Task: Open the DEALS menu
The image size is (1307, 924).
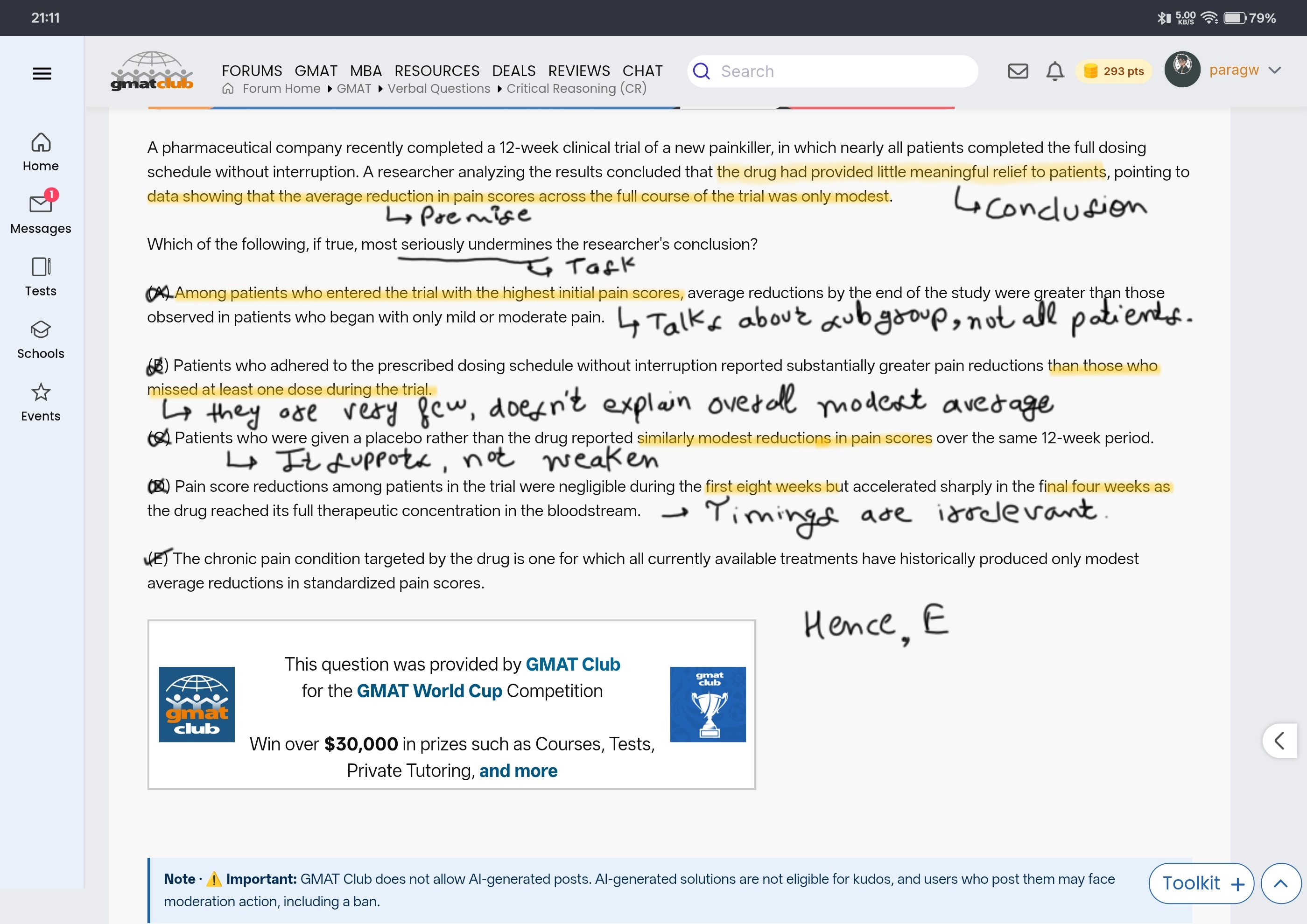Action: click(513, 70)
